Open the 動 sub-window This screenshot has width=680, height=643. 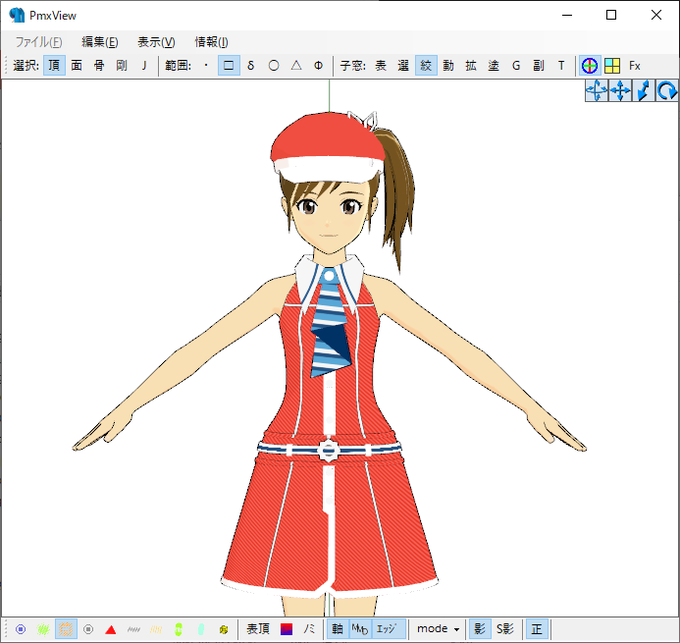(448, 65)
